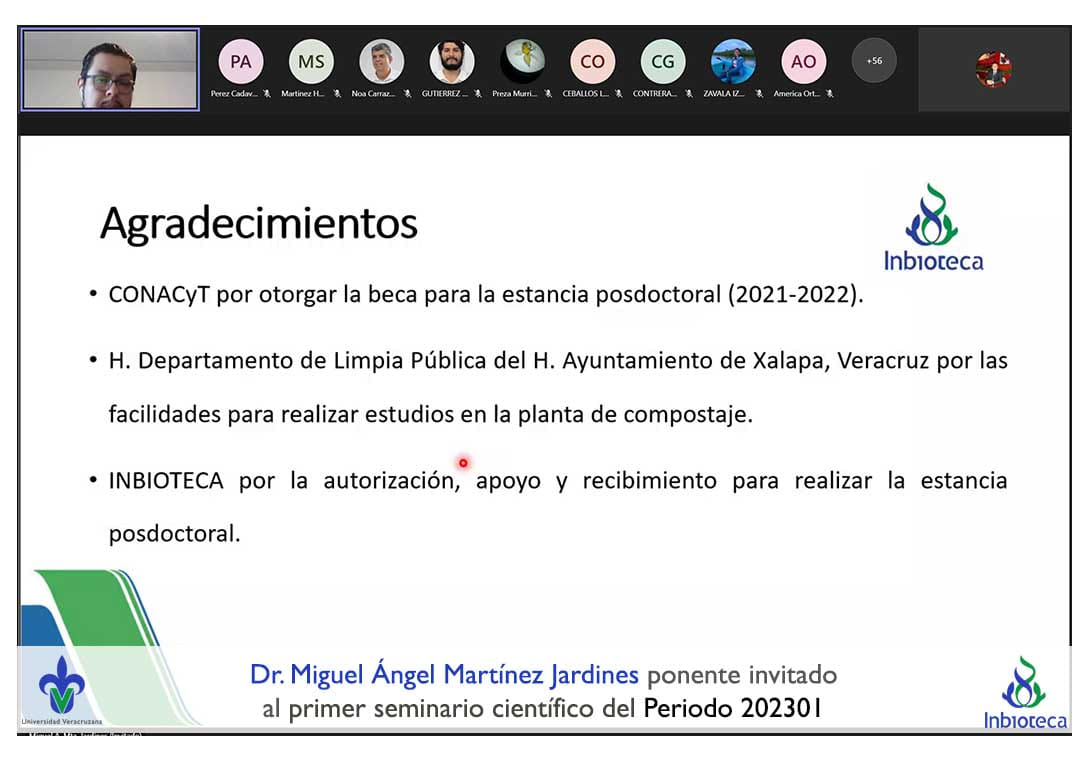This screenshot has width=1090, height=760.
Task: Click the PA avatar for Perez Cadav
Action: 241,62
